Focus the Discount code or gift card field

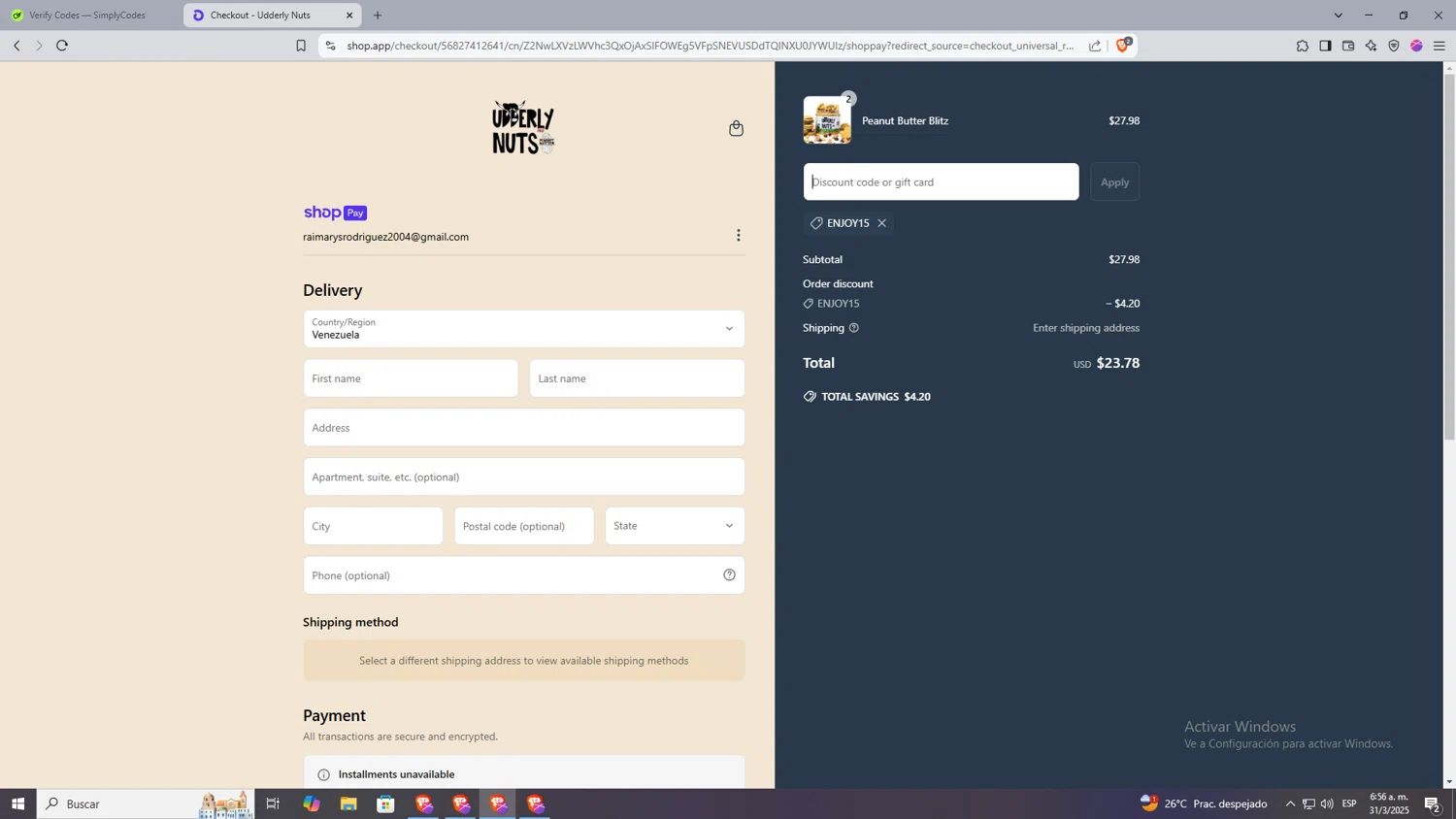pyautogui.click(x=941, y=182)
